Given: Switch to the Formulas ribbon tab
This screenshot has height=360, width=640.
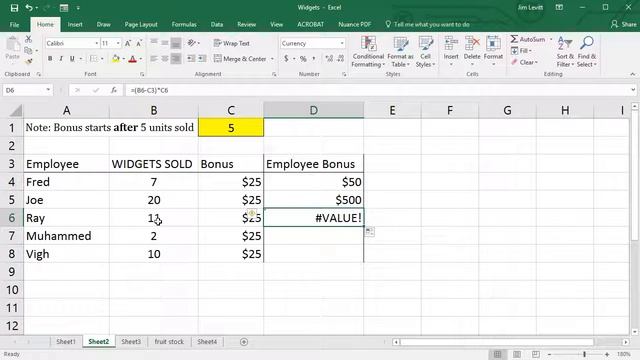Looking at the screenshot, I should 184,24.
